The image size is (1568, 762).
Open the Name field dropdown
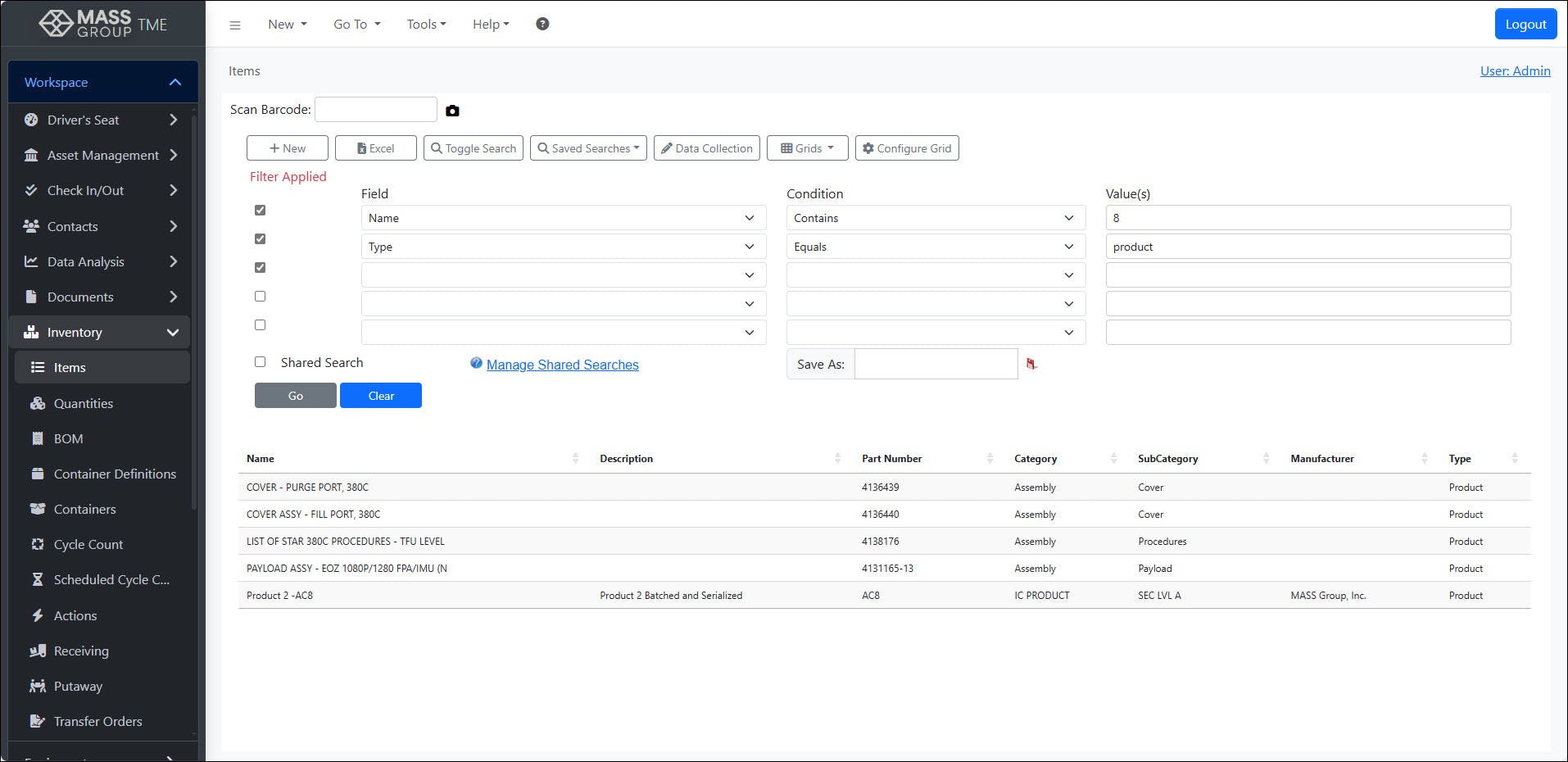click(x=563, y=217)
